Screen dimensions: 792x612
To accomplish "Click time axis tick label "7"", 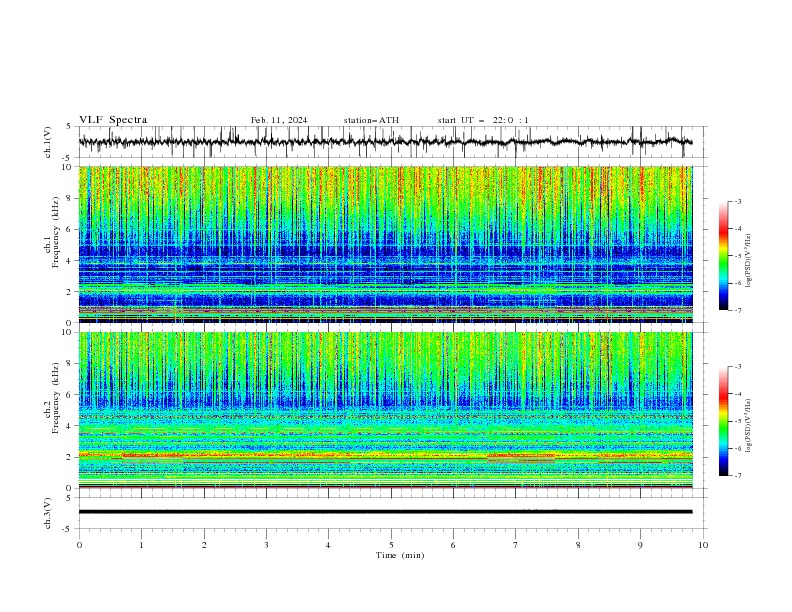I will pyautogui.click(x=516, y=545).
